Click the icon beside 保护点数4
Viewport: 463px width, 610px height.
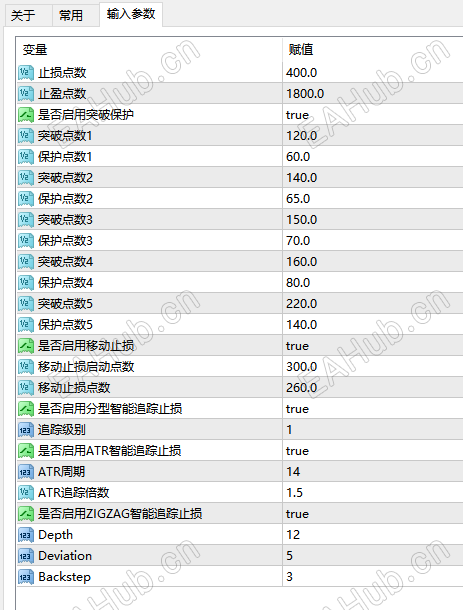coord(26,283)
